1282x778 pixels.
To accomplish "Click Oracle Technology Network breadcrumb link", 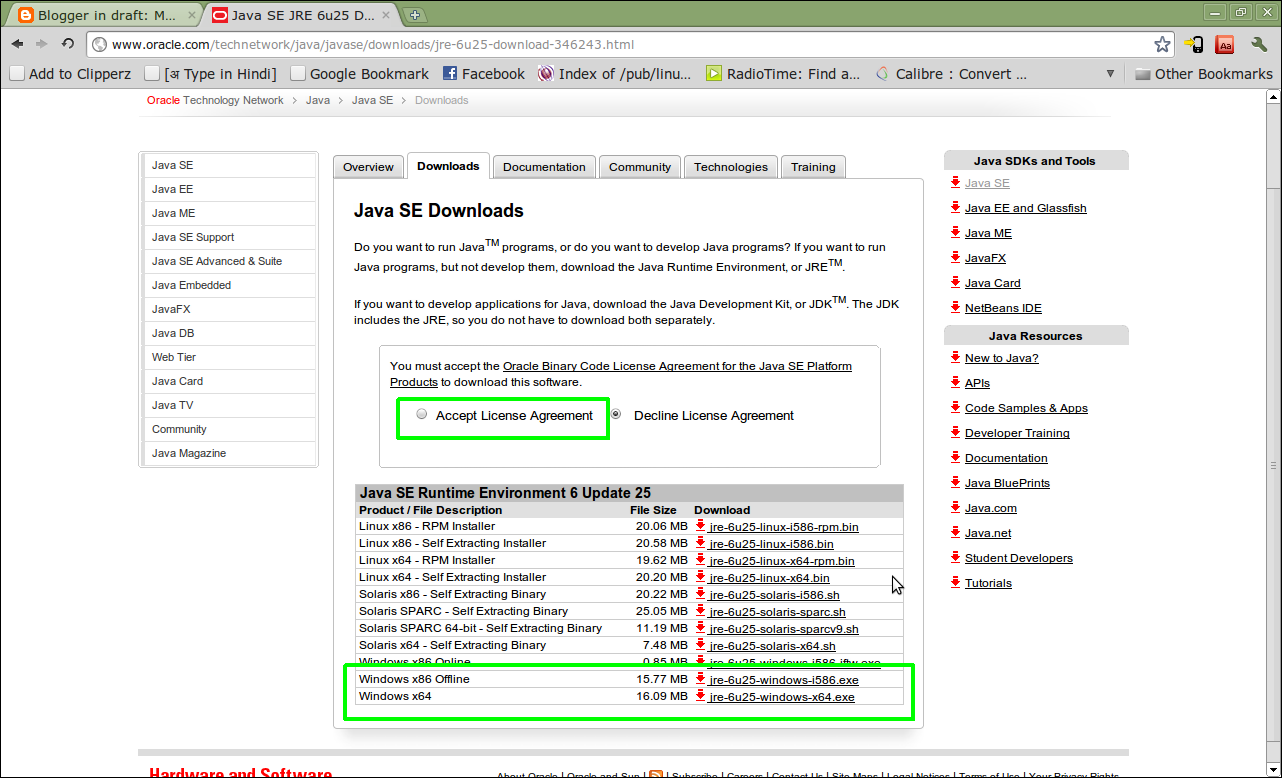I will (x=215, y=100).
